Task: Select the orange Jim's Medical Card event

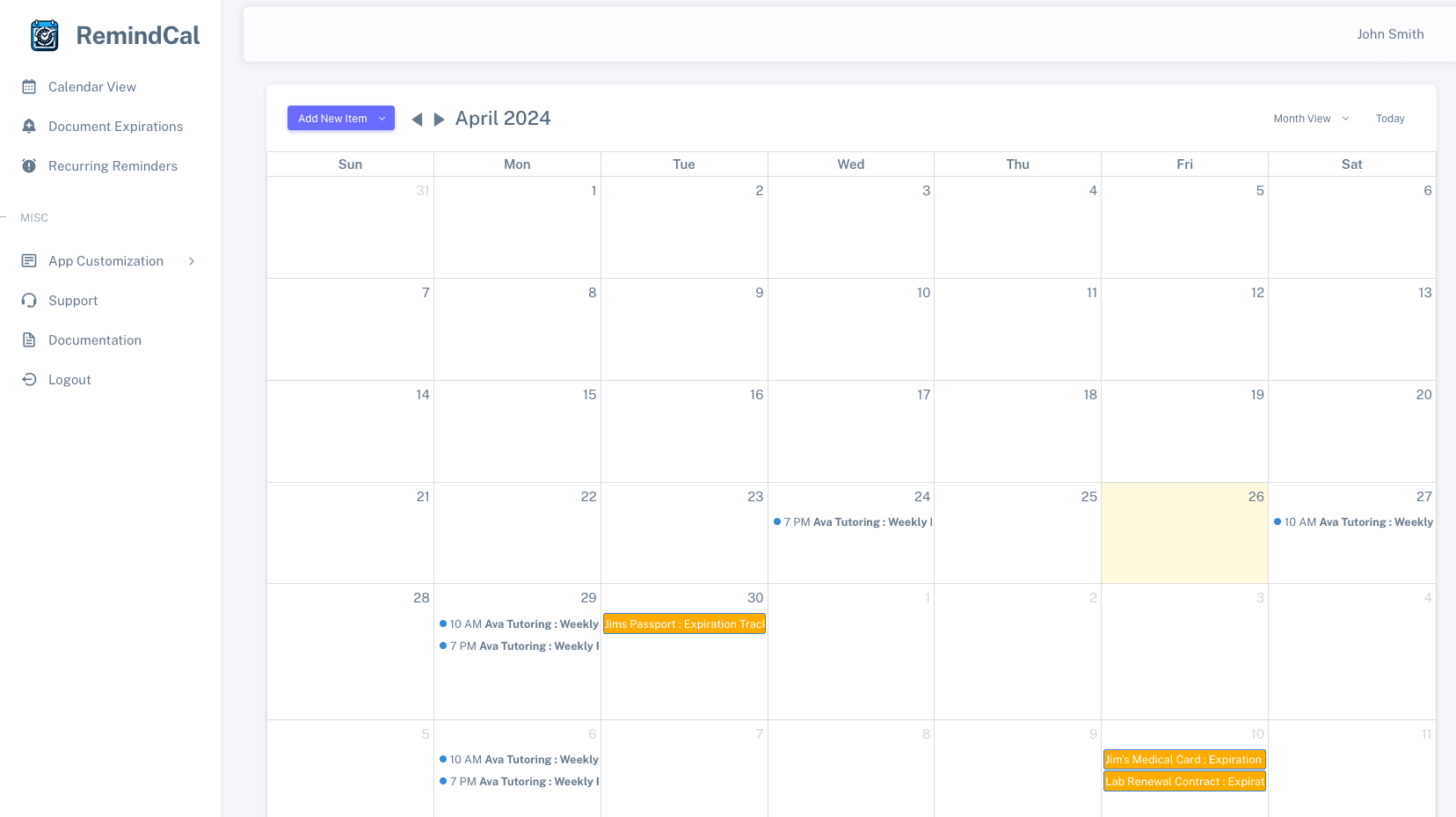Action: pos(1183,759)
